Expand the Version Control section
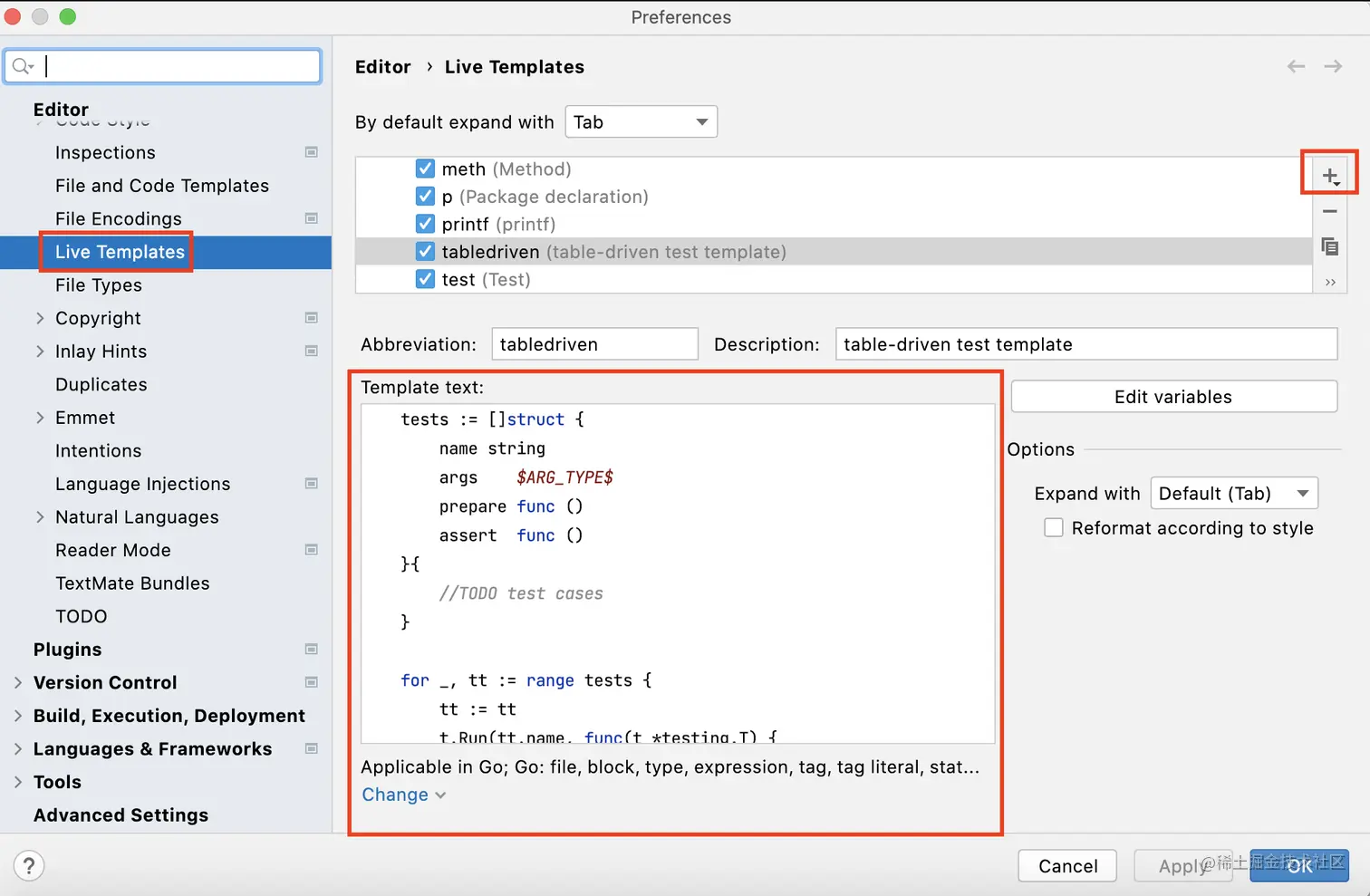Screen dimensions: 1370x896 click(x=18, y=682)
